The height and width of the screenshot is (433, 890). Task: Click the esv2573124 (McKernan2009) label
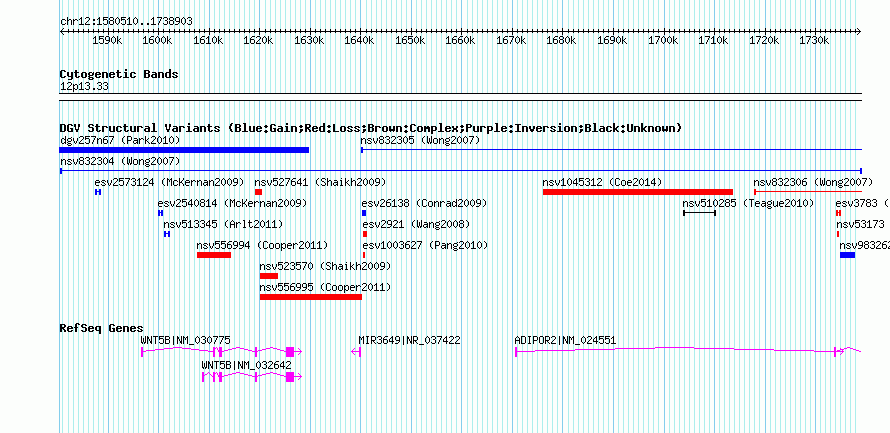(x=169, y=182)
